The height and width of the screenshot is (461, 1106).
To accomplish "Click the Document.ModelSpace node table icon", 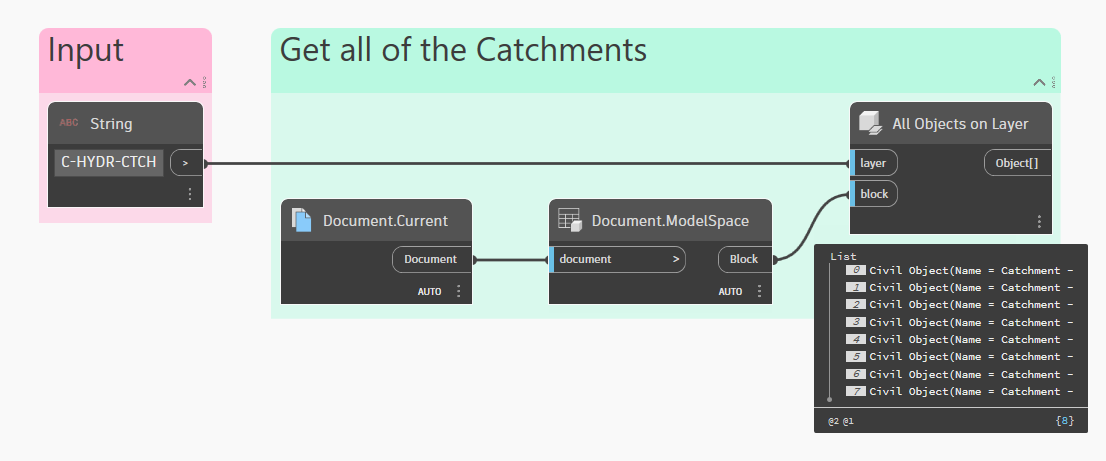I will point(569,220).
